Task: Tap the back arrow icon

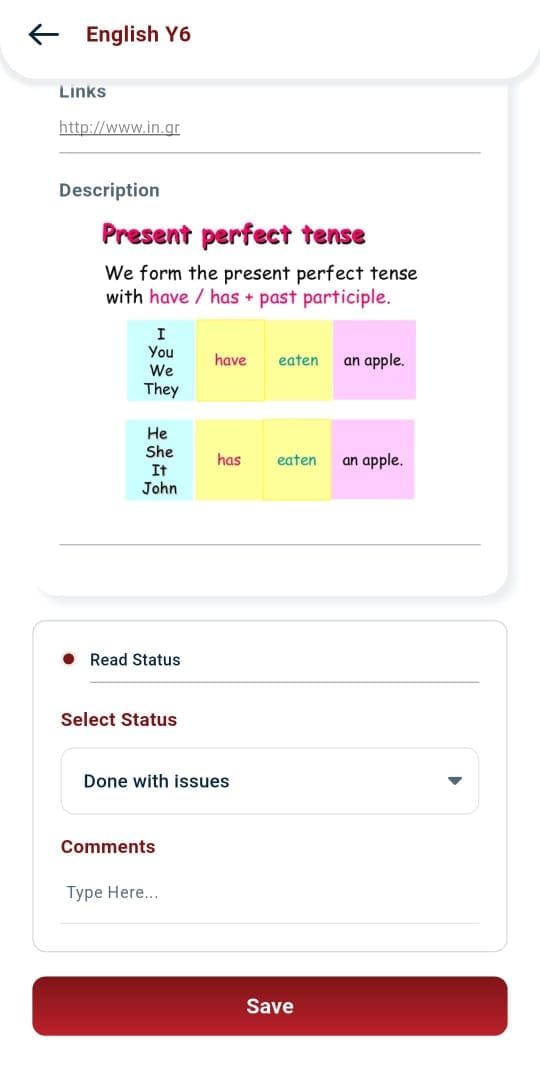Action: (44, 34)
